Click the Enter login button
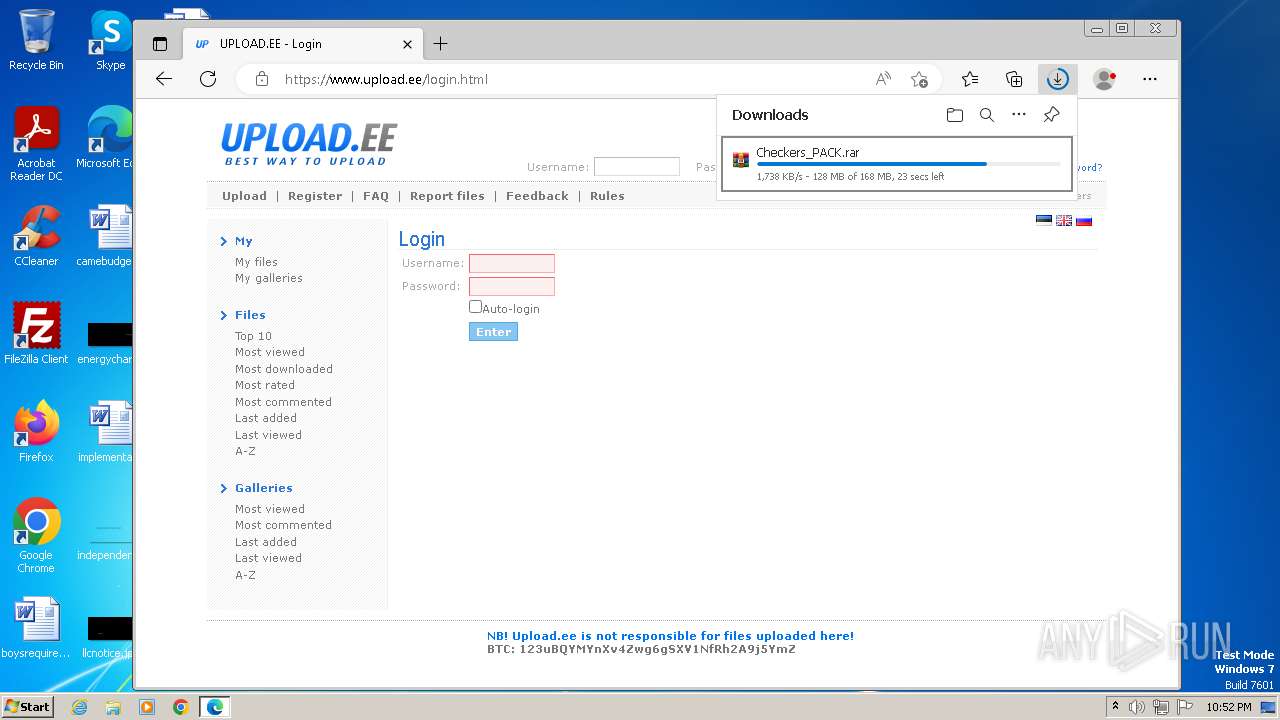This screenshot has height=720, width=1280. coord(493,332)
